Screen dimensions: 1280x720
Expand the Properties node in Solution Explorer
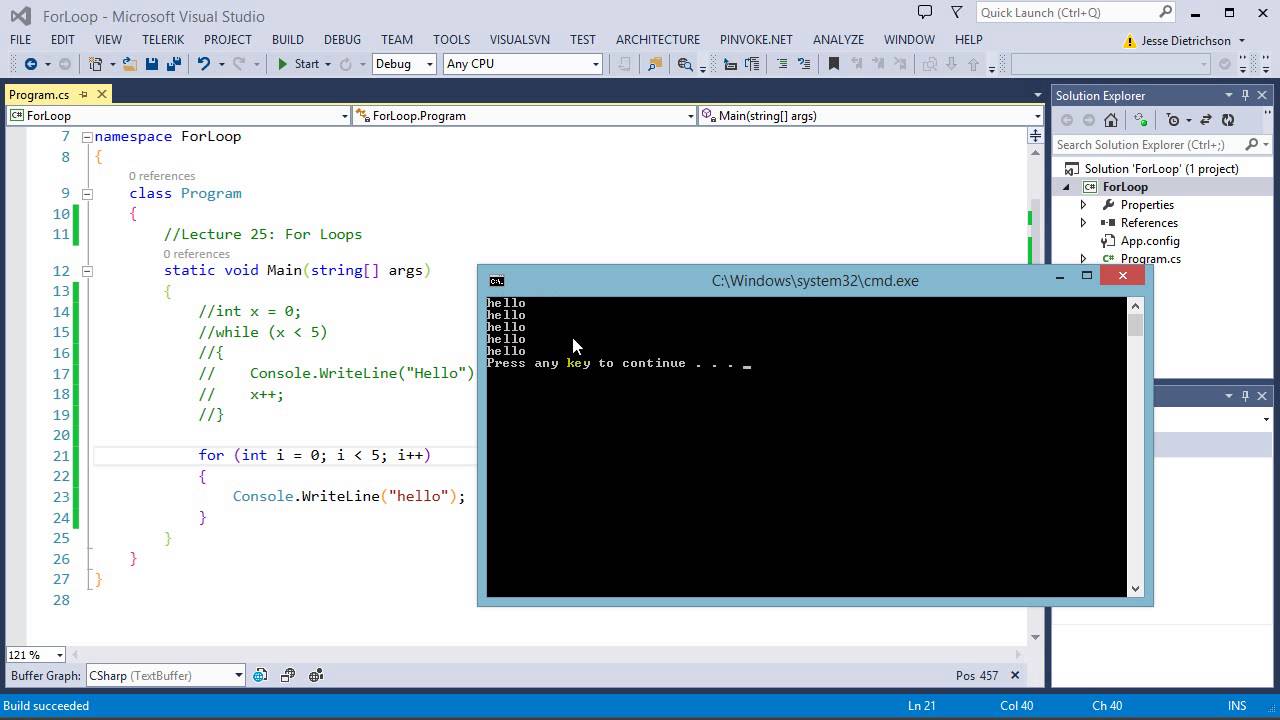1083,205
